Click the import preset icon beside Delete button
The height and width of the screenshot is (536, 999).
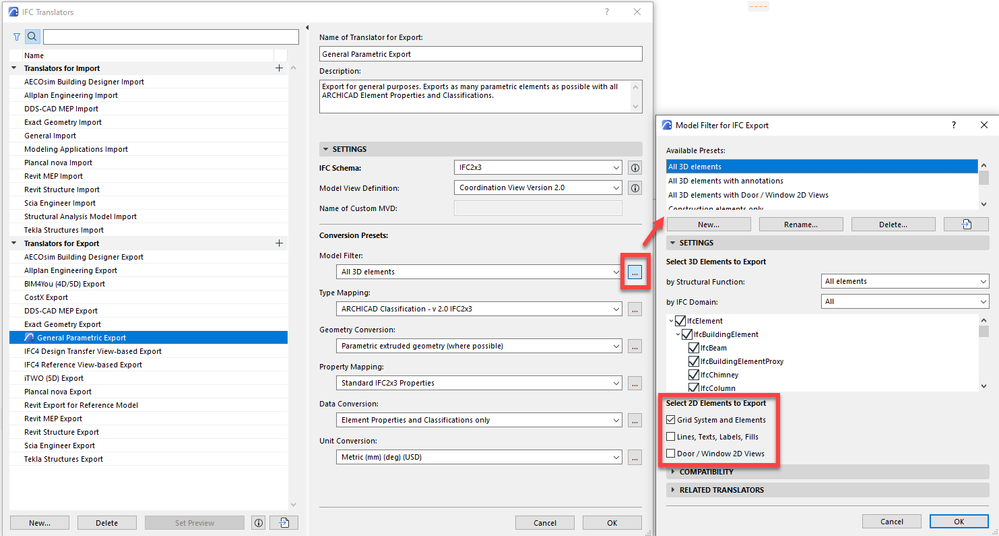(x=967, y=224)
